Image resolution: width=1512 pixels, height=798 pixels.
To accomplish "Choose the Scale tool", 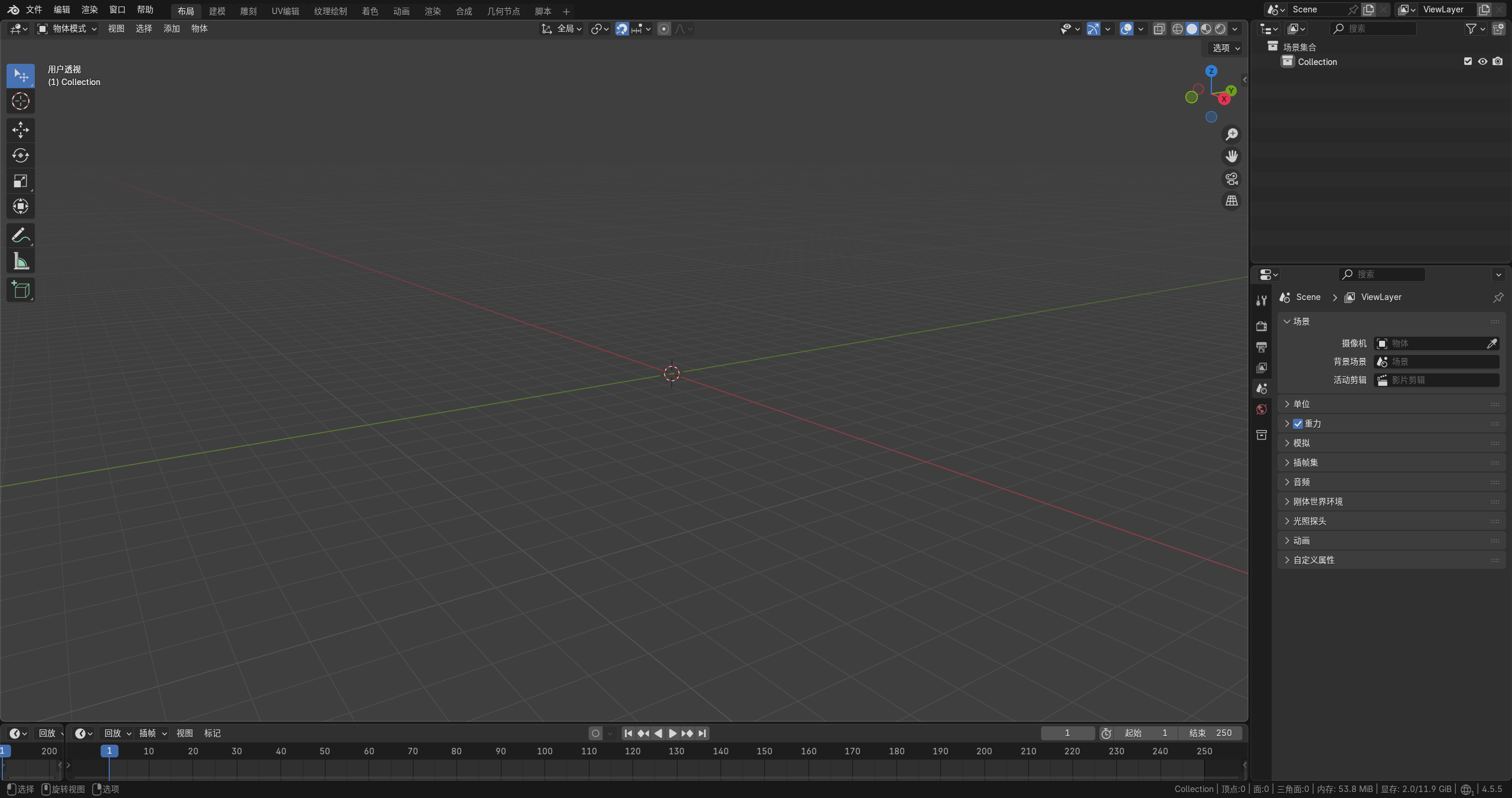I will [x=21, y=181].
